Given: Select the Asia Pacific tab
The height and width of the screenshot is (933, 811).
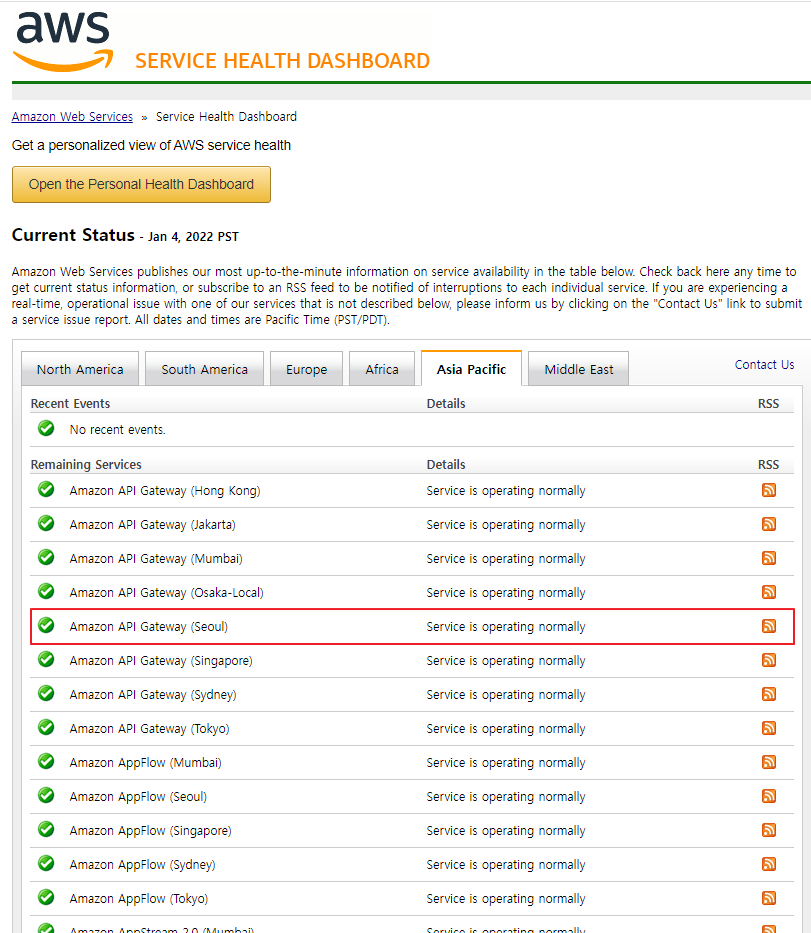Looking at the screenshot, I should [471, 369].
